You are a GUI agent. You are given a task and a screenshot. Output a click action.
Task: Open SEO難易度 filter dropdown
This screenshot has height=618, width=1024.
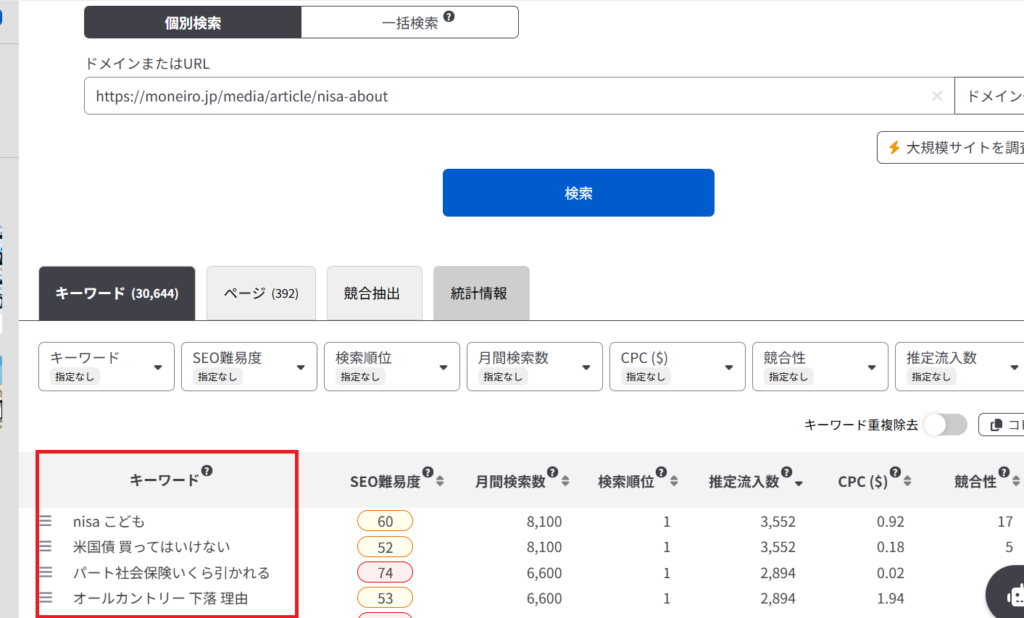tap(249, 366)
